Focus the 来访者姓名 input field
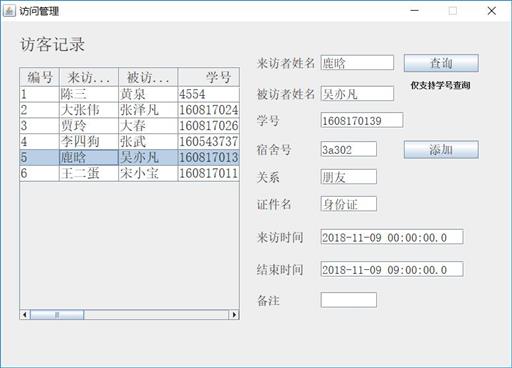The width and height of the screenshot is (512, 368). point(357,63)
